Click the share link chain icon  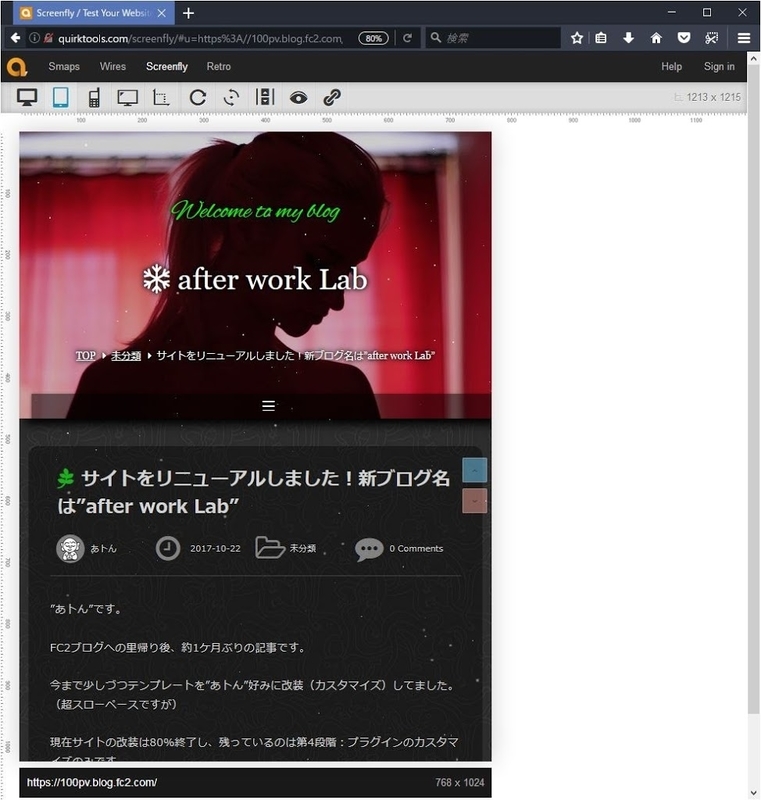pyautogui.click(x=332, y=97)
